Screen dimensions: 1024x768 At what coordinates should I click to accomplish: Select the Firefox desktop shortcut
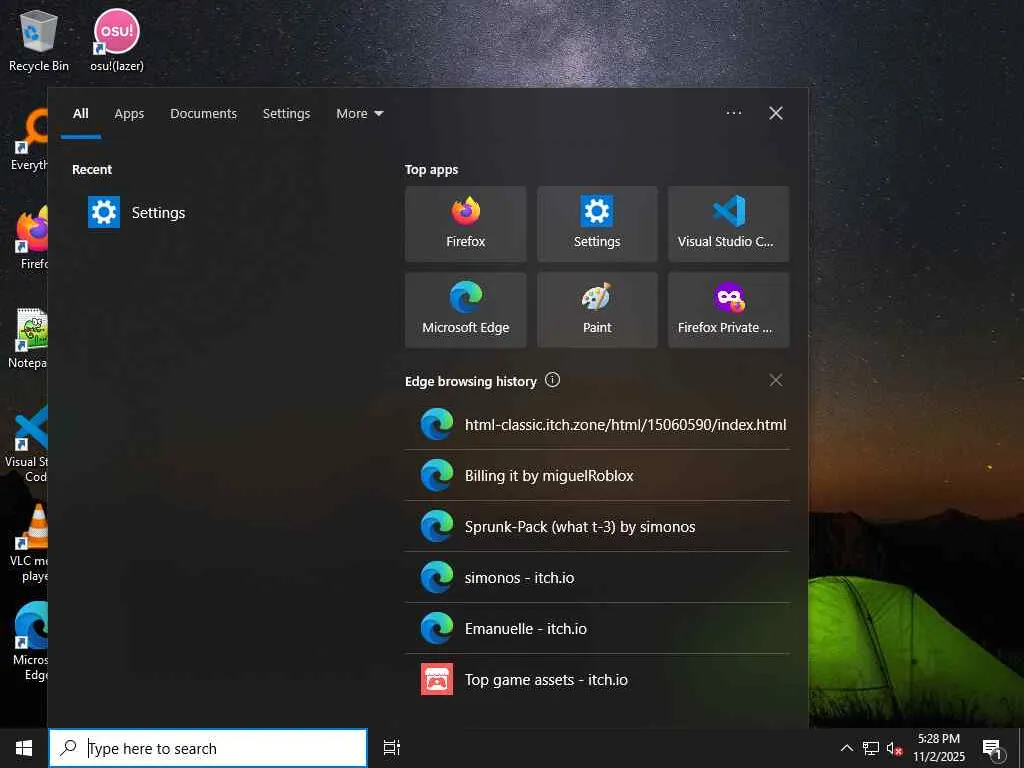(x=31, y=238)
